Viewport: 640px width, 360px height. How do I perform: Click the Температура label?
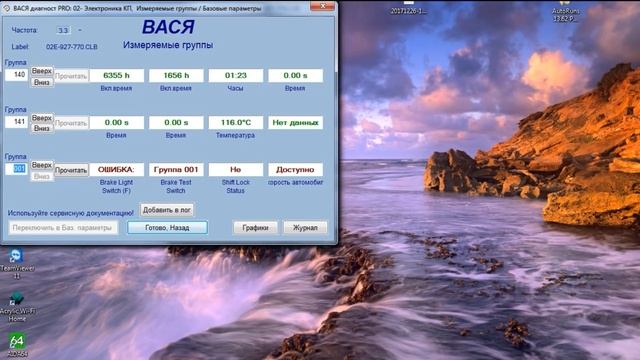point(236,135)
